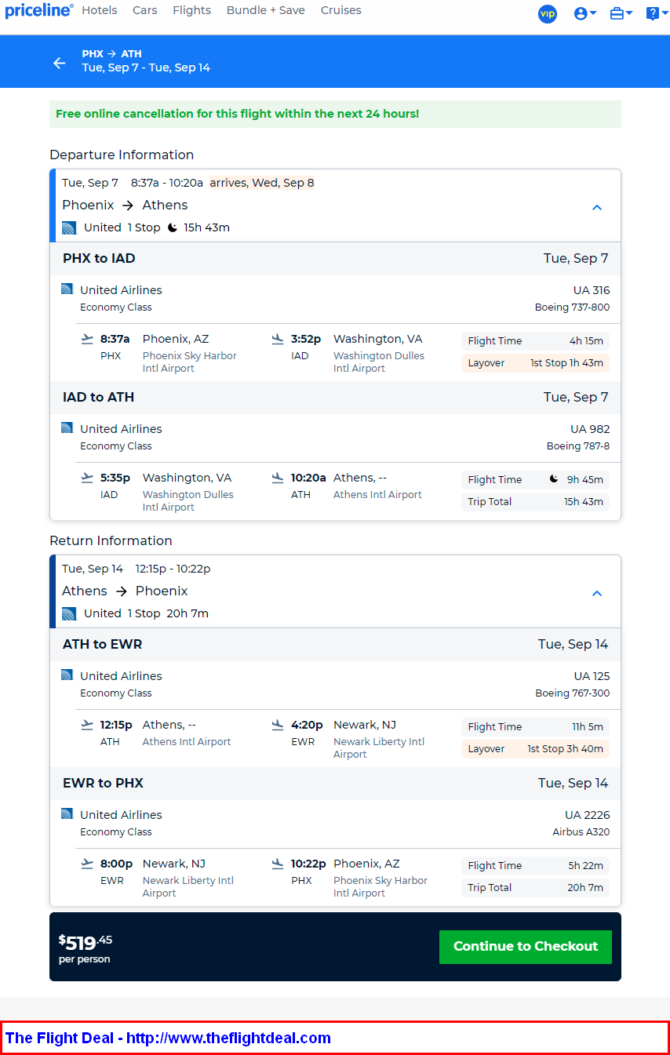This screenshot has width=670, height=1055.
Task: Click the EWR to PHX segment header
Action: [335, 783]
